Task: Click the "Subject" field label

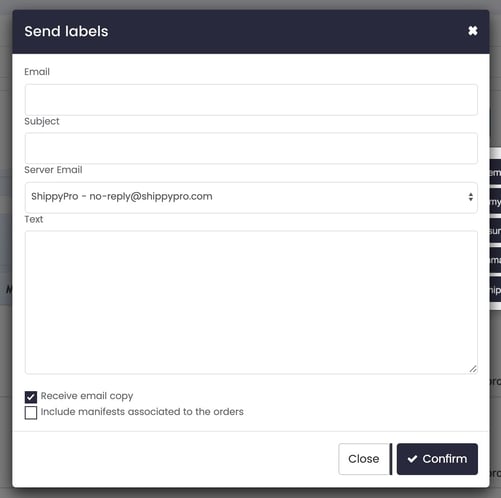Action: pyautogui.click(x=42, y=121)
